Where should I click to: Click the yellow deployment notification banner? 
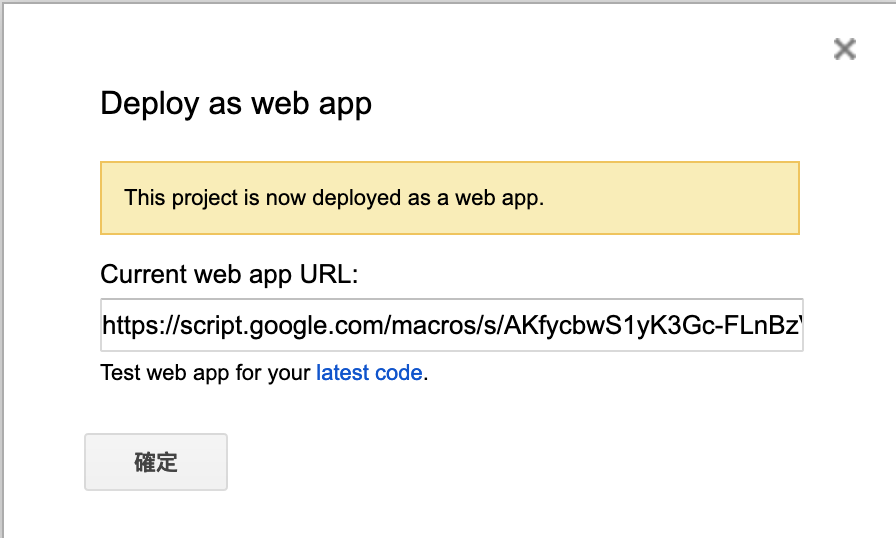pos(450,198)
